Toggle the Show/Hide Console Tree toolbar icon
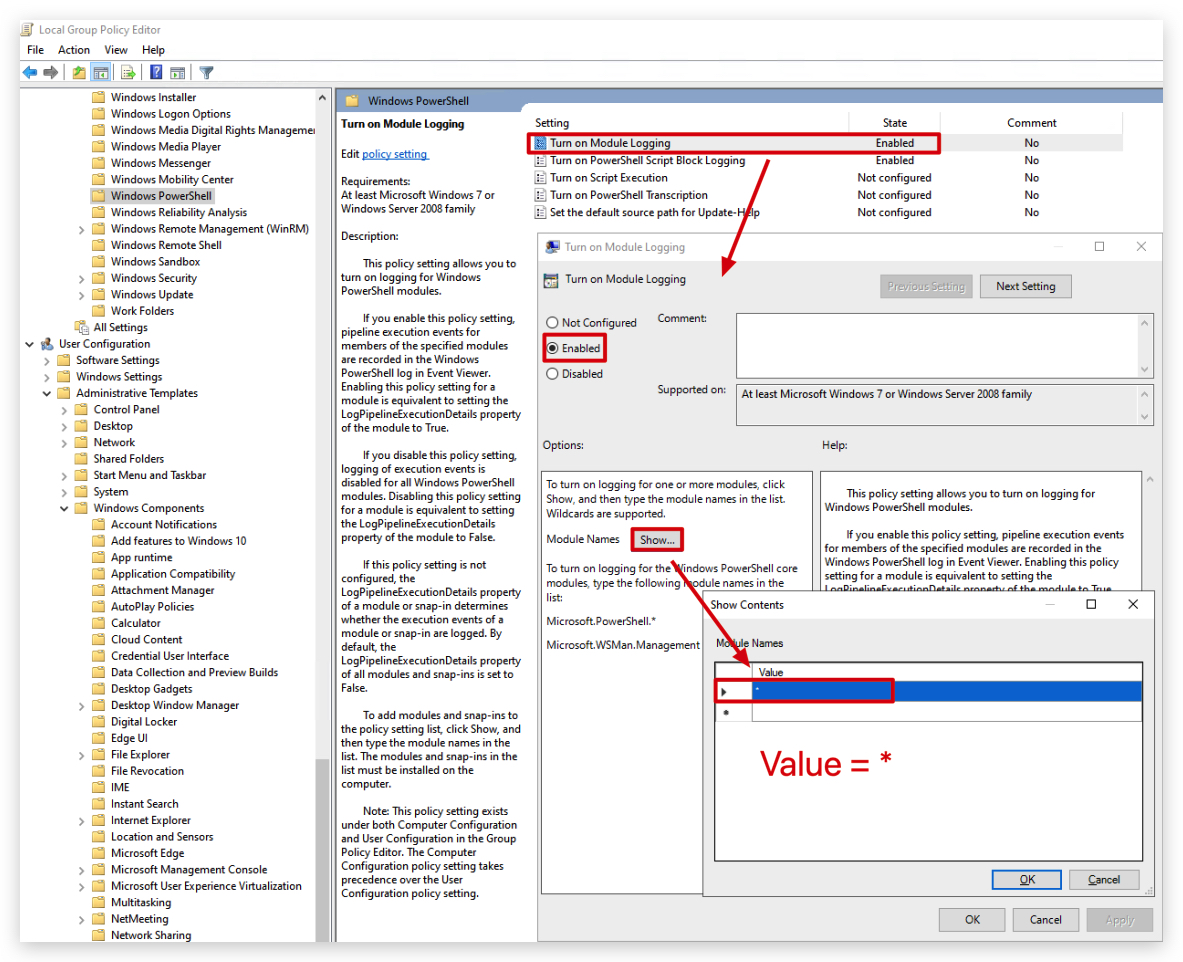Viewport: 1183px width, 962px height. tap(100, 72)
